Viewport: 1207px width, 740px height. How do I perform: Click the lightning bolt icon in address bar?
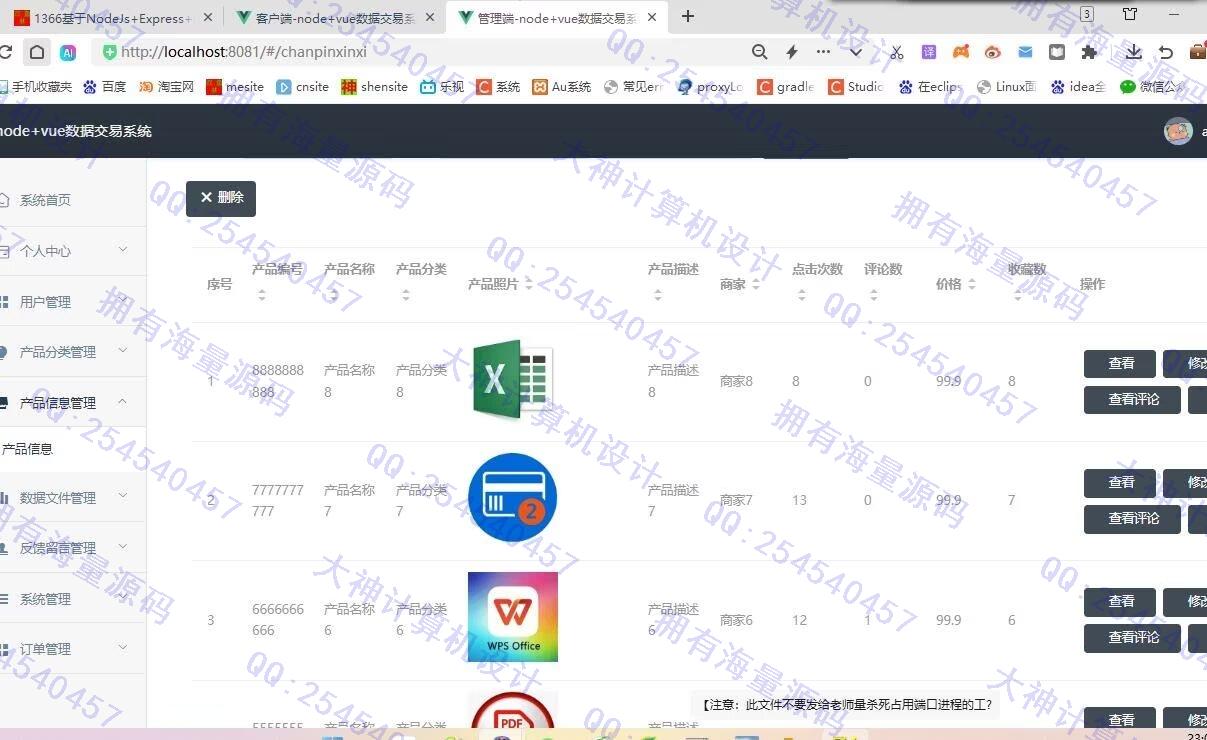point(792,52)
